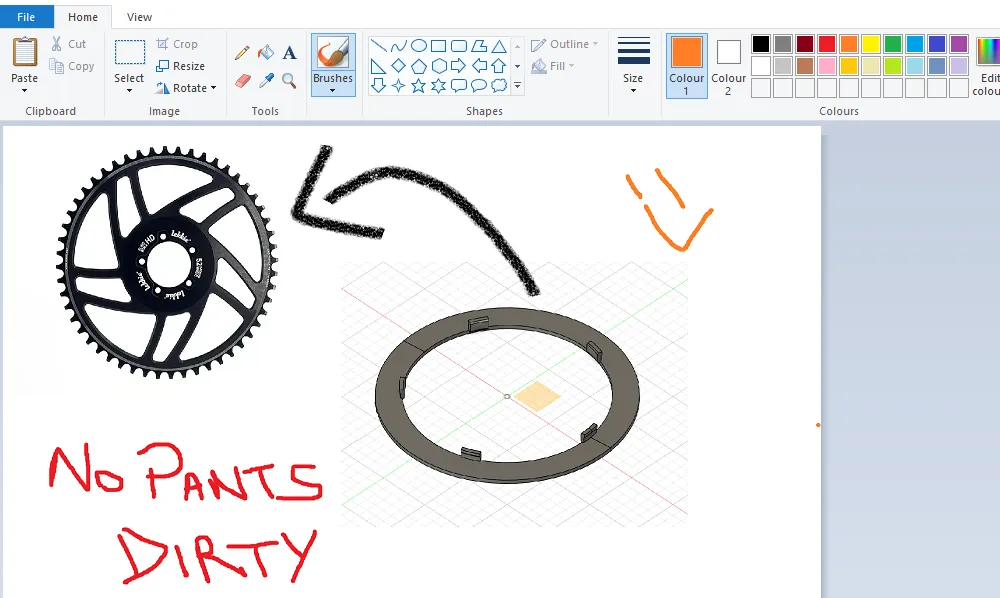This screenshot has width=1000, height=598.
Task: Choose the Diamond shape
Action: tap(399, 66)
